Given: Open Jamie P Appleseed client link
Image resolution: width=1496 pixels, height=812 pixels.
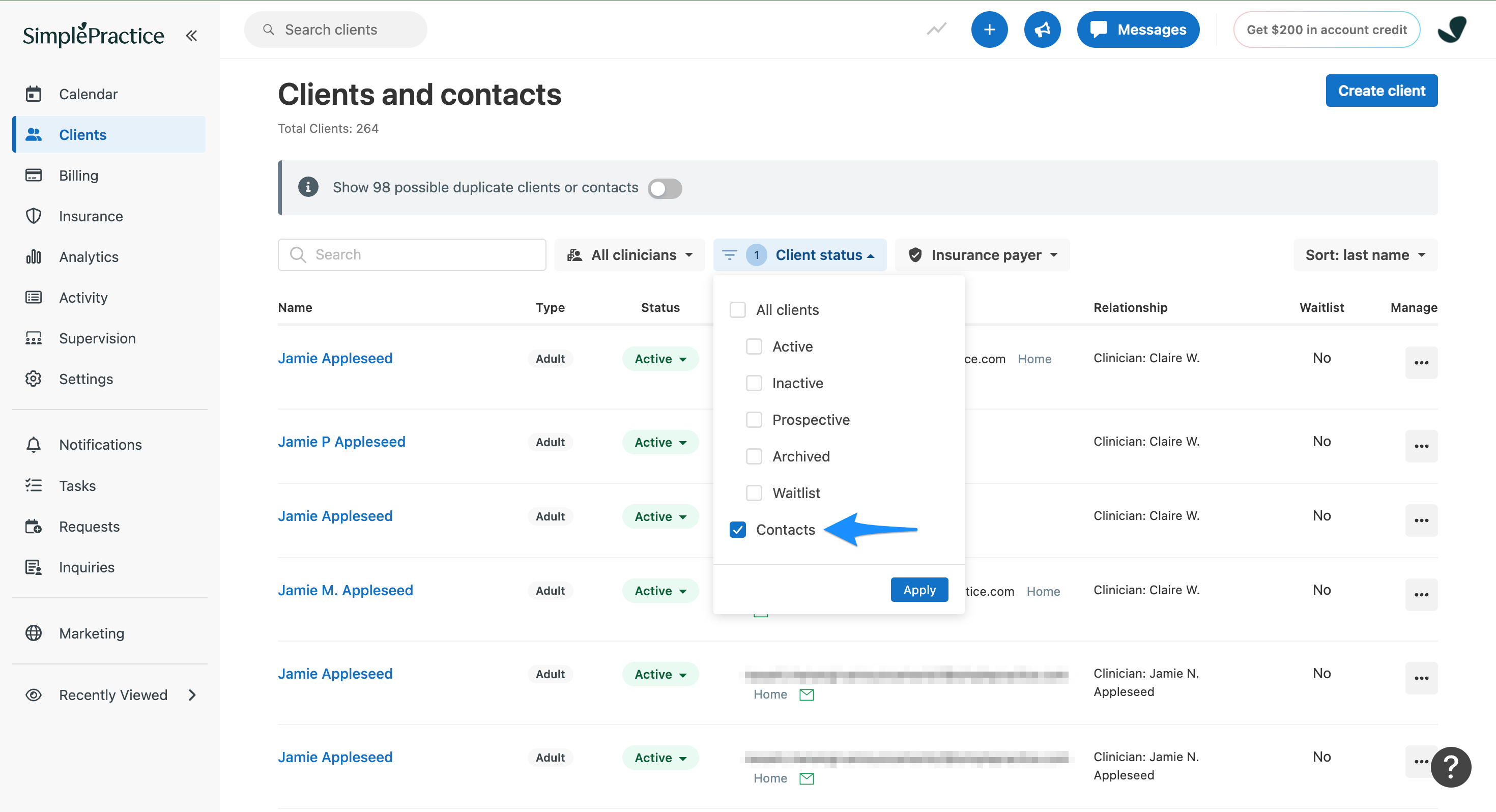Looking at the screenshot, I should tap(341, 442).
